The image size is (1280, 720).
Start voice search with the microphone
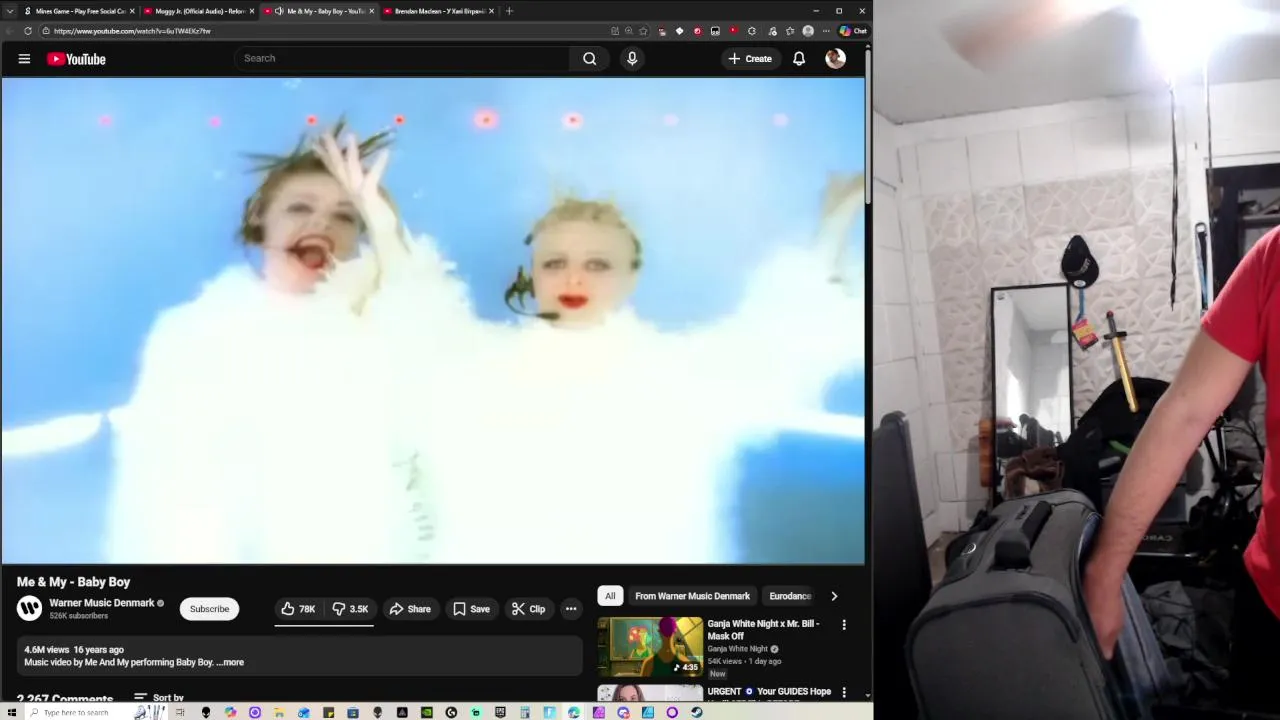pos(631,59)
